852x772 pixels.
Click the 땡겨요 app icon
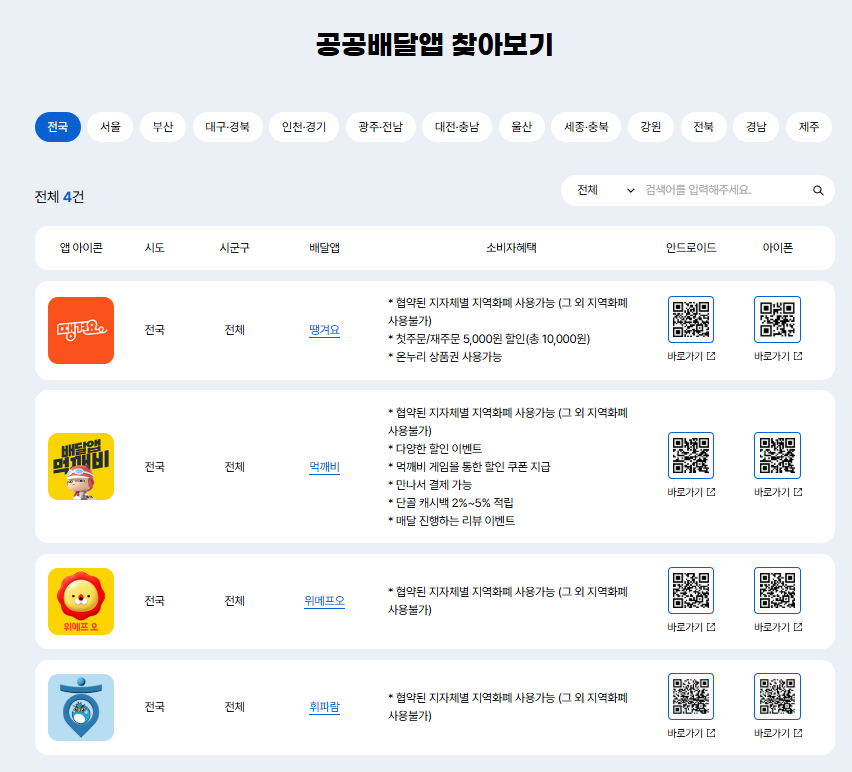[x=80, y=330]
